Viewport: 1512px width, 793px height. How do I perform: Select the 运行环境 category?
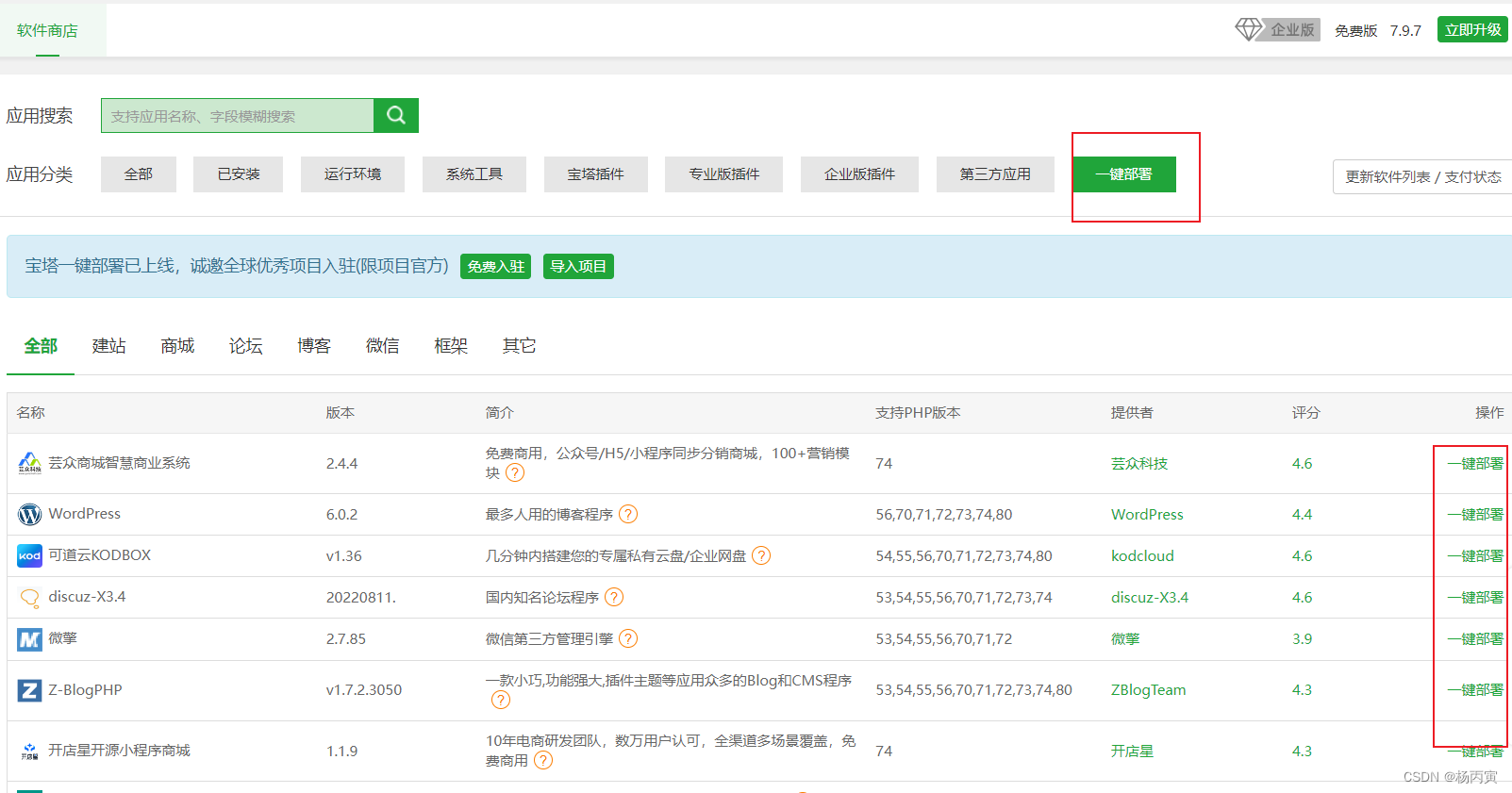[353, 174]
